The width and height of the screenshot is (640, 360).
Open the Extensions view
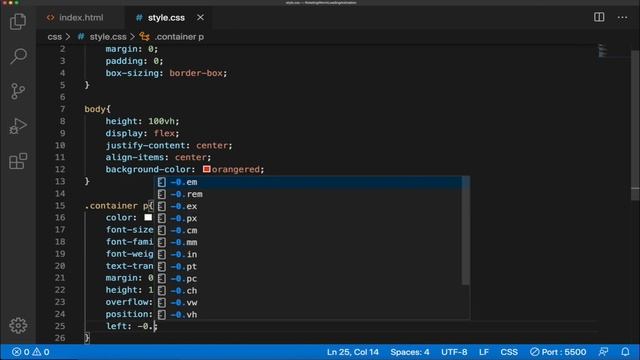(18, 161)
